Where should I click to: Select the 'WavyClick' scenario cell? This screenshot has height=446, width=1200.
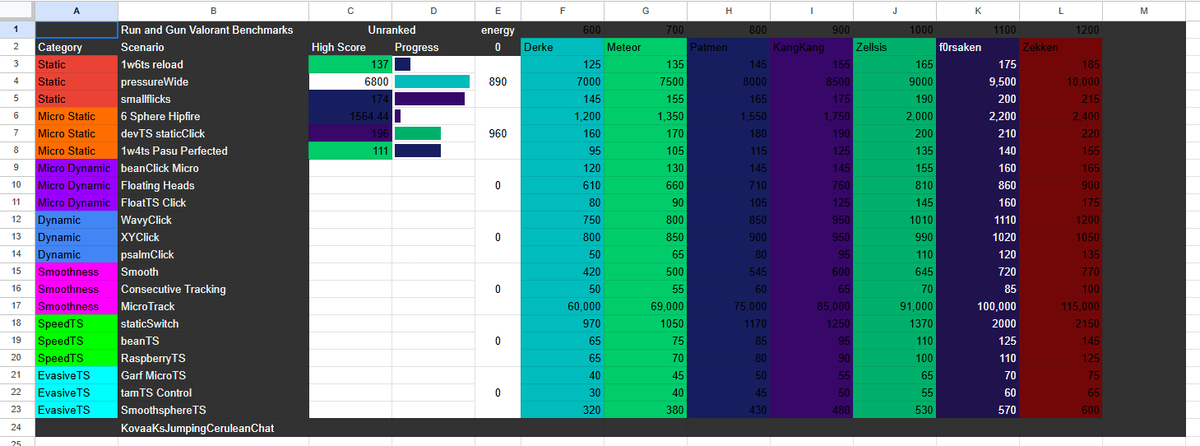click(x=213, y=220)
